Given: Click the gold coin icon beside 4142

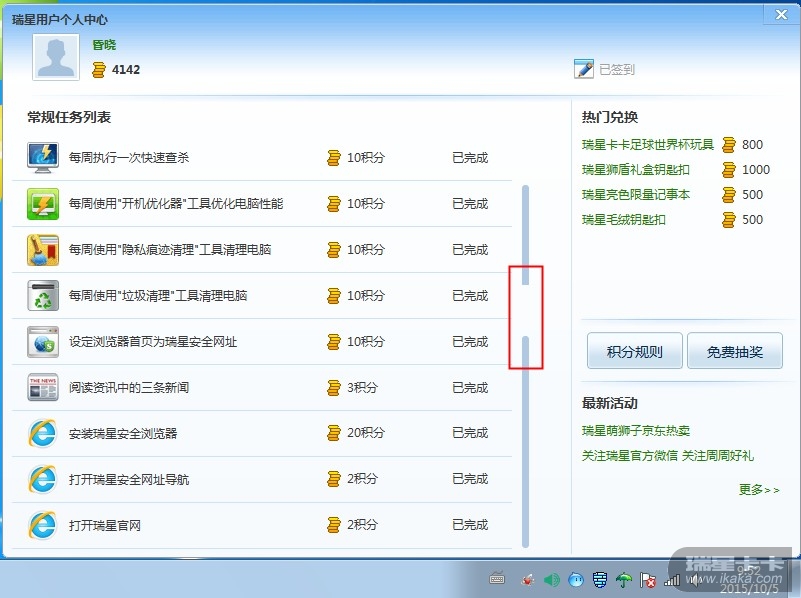Looking at the screenshot, I should pyautogui.click(x=99, y=70).
